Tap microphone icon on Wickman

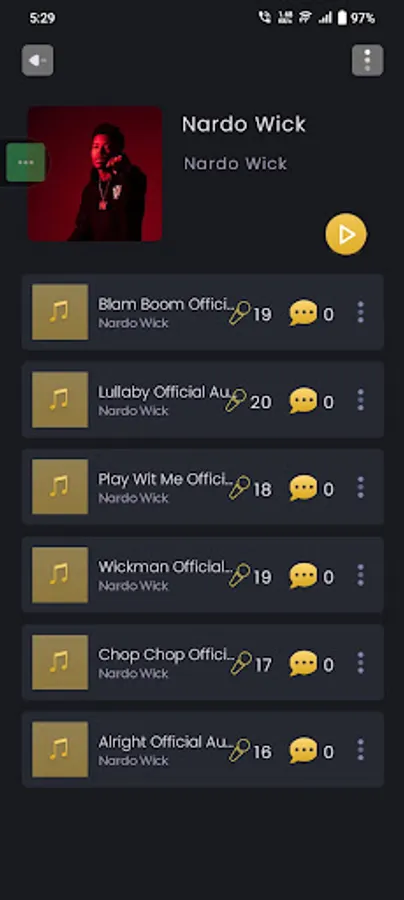[x=240, y=576]
